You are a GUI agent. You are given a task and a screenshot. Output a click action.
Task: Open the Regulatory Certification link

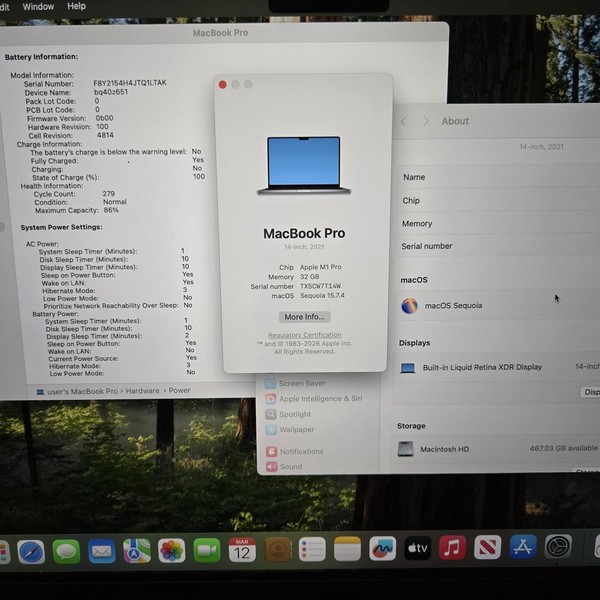coord(305,335)
